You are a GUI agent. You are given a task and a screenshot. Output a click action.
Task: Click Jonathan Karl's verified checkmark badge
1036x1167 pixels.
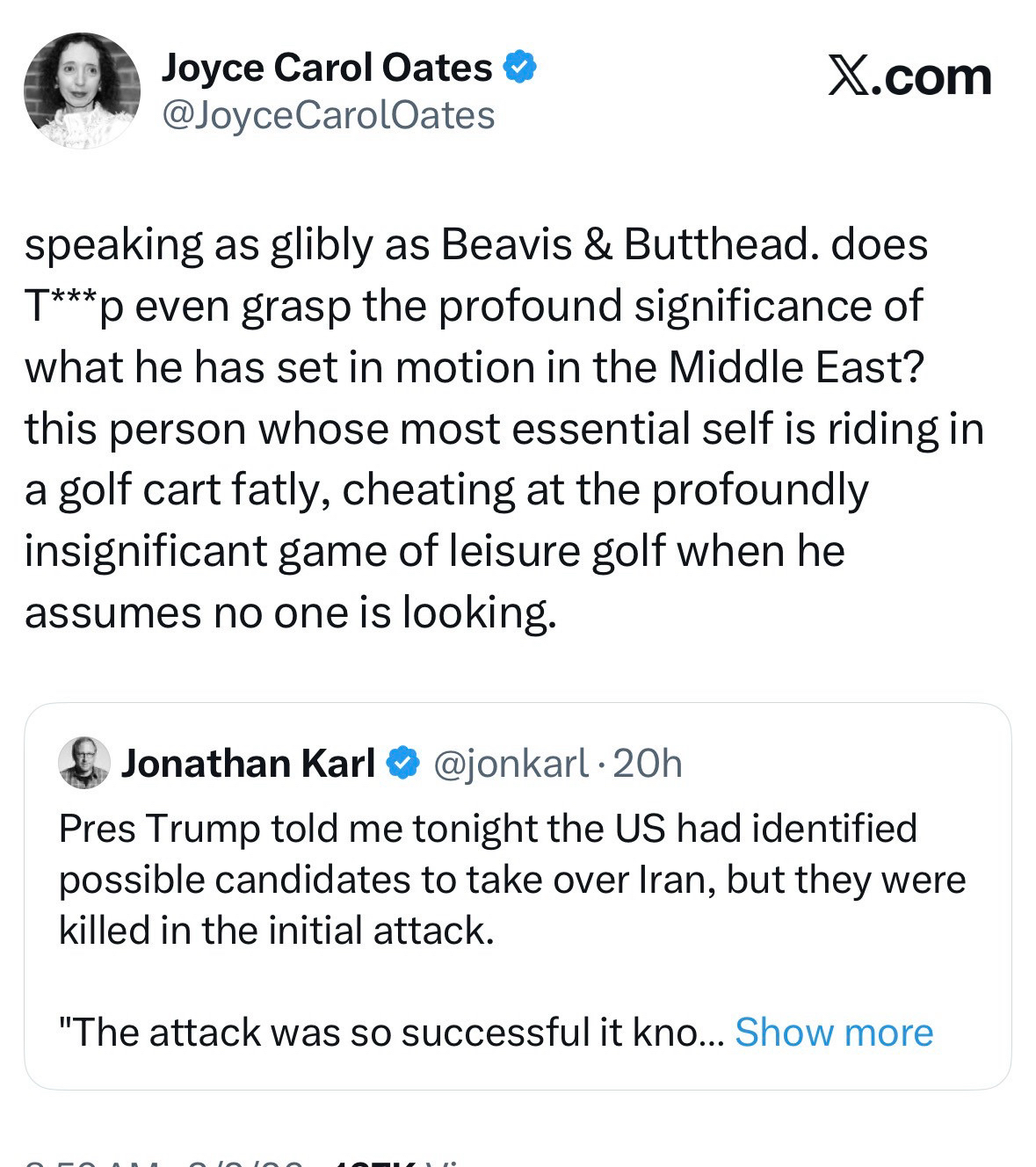pos(402,763)
